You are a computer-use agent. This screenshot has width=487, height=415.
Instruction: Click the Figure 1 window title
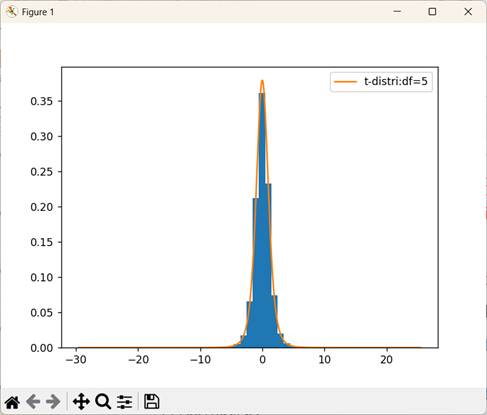click(x=38, y=12)
